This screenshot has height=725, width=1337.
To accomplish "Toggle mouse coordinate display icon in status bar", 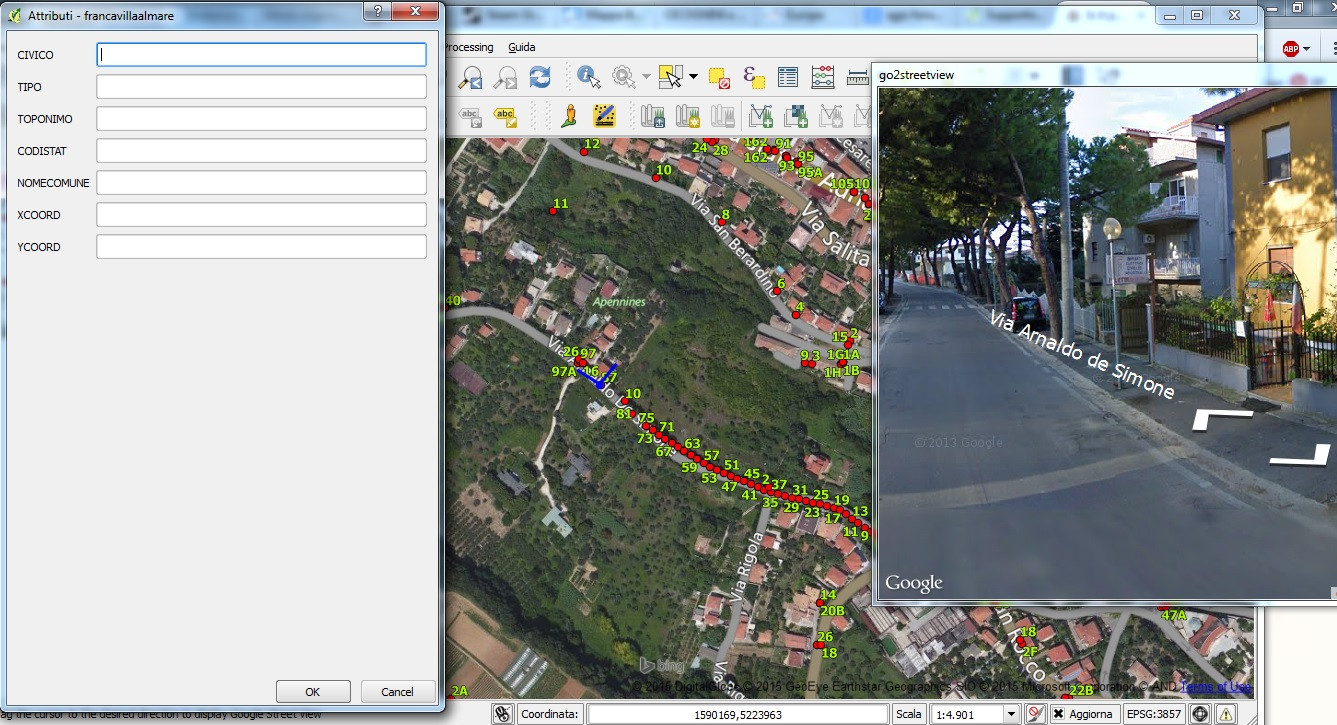I will 503,714.
